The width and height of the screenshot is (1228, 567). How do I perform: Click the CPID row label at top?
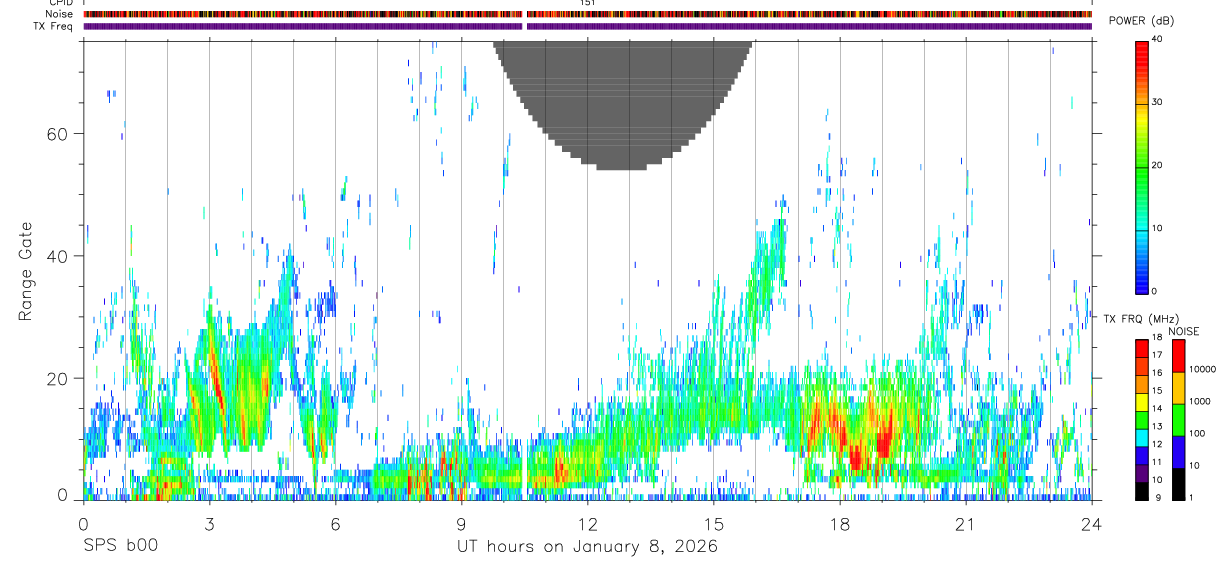(x=59, y=3)
